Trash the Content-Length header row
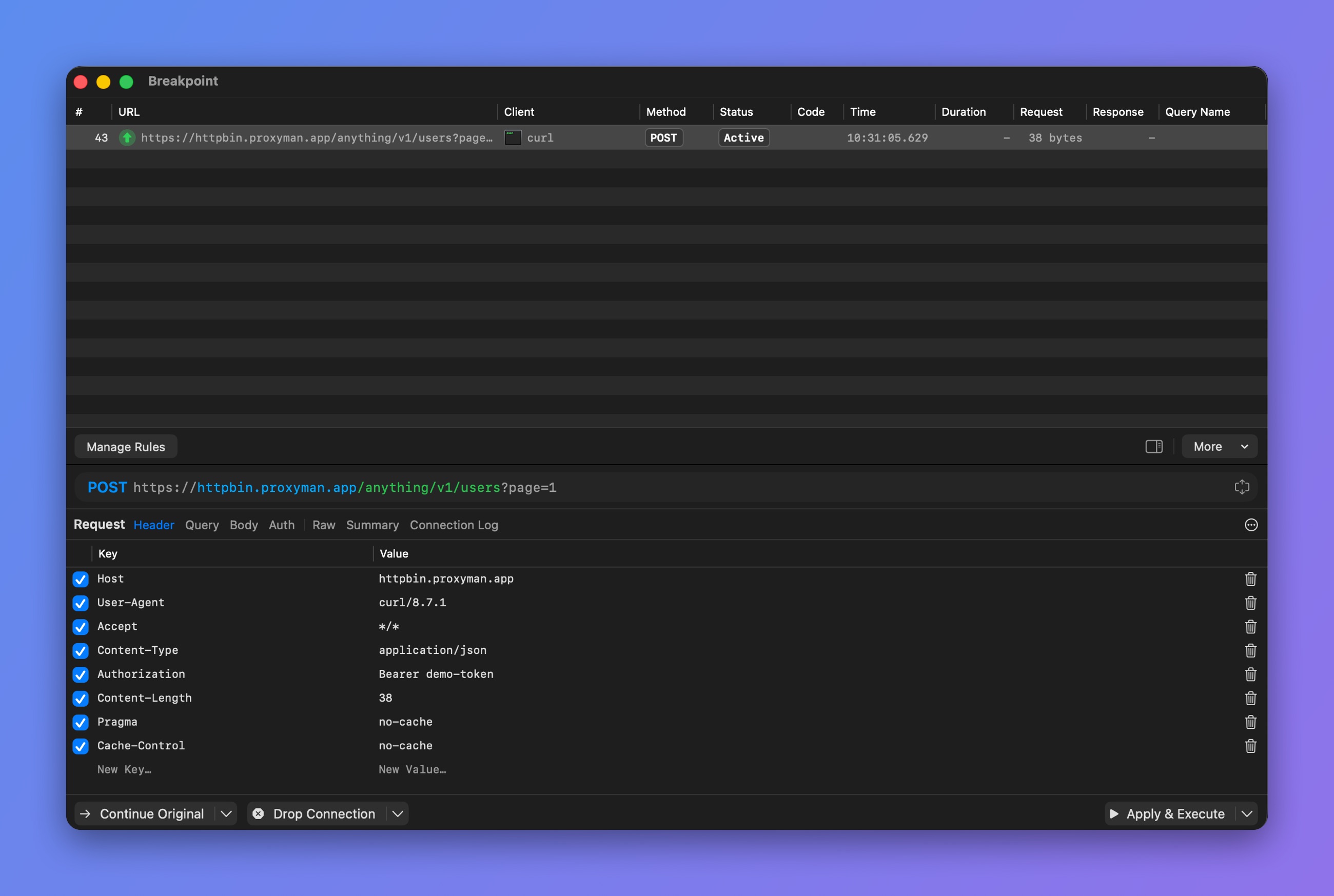1334x896 pixels. (1250, 699)
